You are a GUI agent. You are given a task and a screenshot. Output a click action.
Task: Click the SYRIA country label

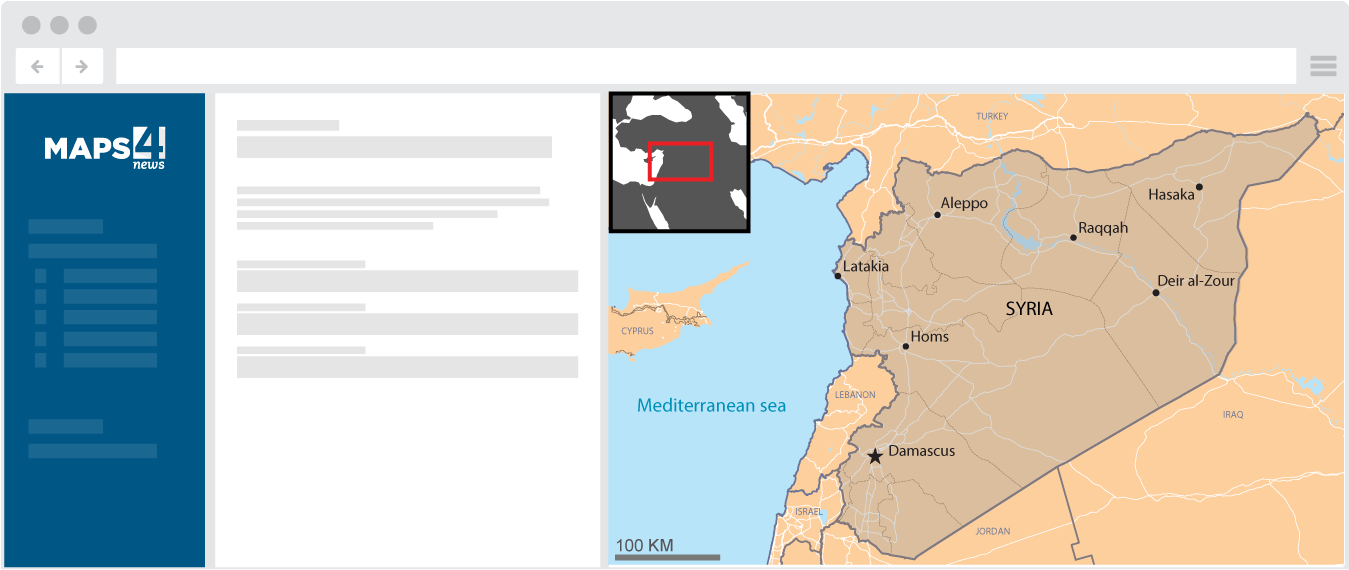pos(1029,309)
